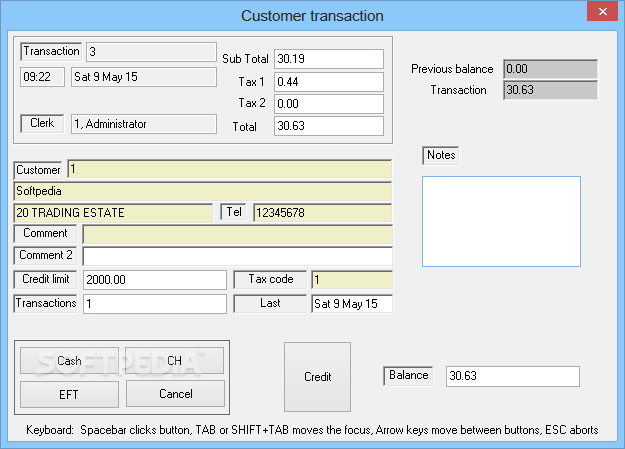
Task: Click the Balance value field
Action: [x=513, y=376]
